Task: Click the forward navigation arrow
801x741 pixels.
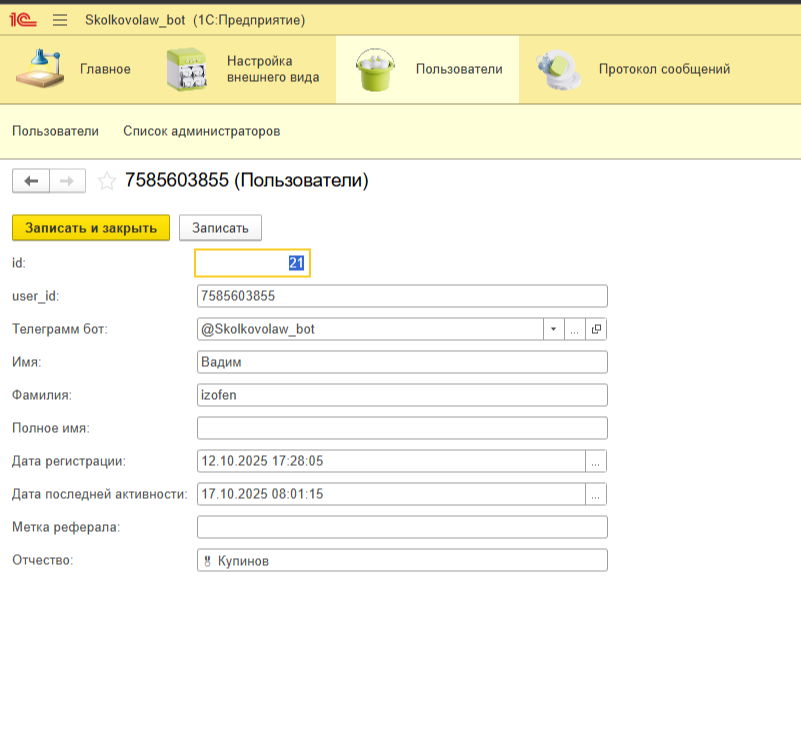Action: [67, 181]
